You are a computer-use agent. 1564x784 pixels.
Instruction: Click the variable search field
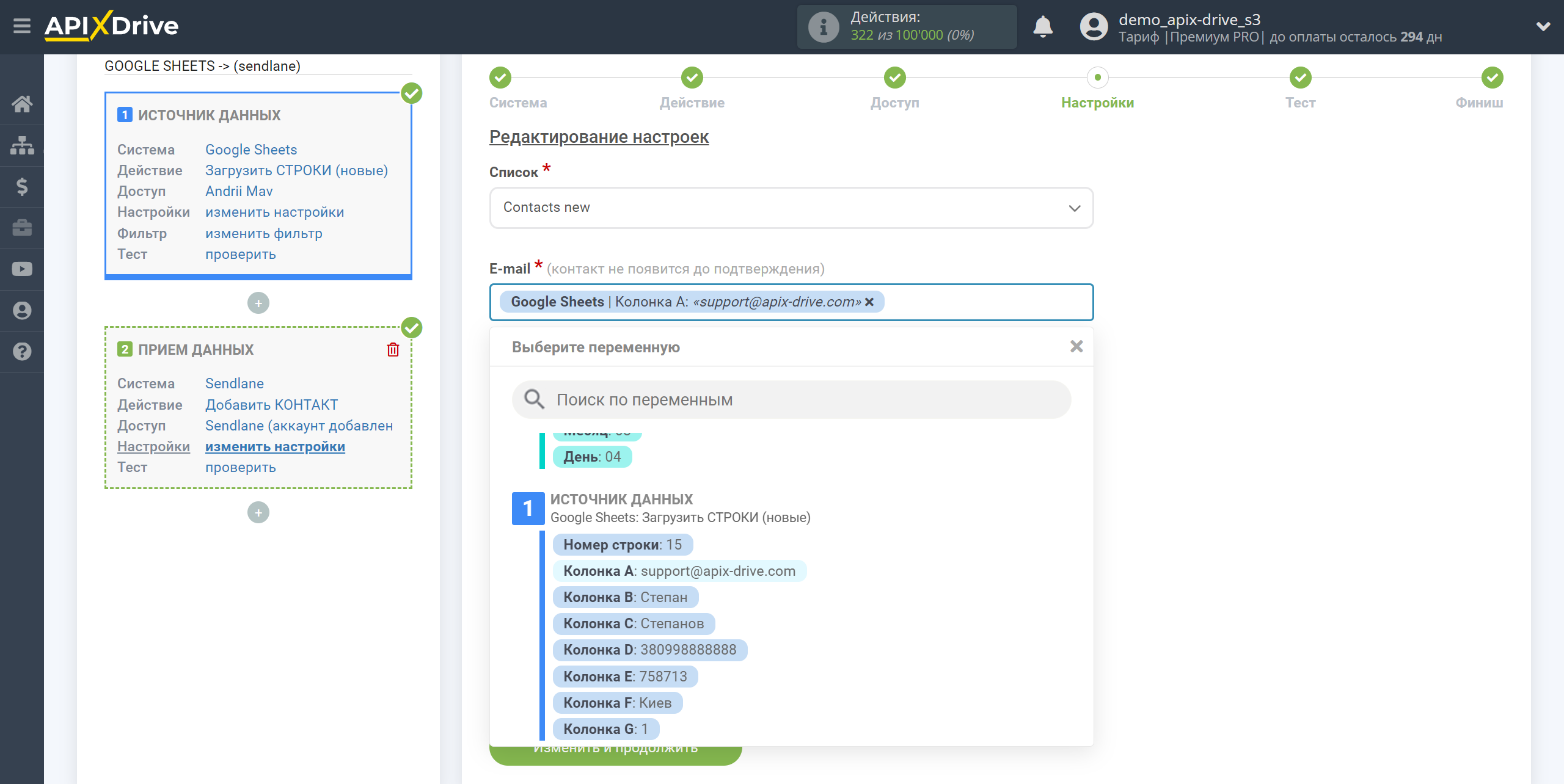tap(791, 399)
